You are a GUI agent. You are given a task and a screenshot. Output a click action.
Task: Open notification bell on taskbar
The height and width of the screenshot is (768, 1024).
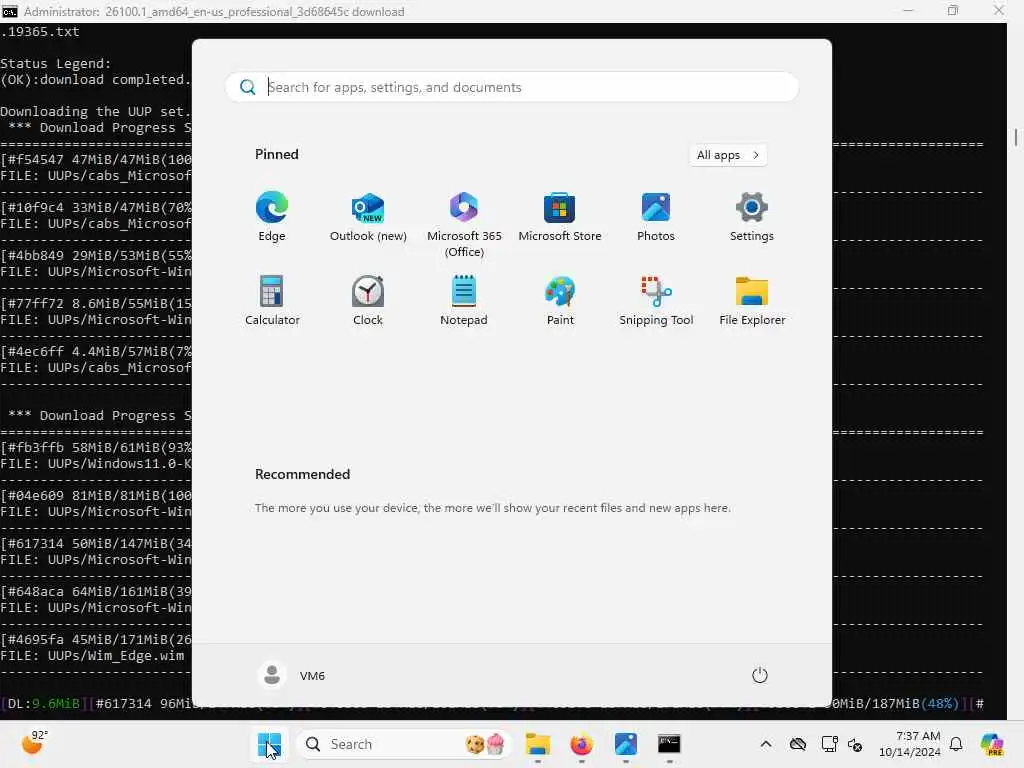956,744
